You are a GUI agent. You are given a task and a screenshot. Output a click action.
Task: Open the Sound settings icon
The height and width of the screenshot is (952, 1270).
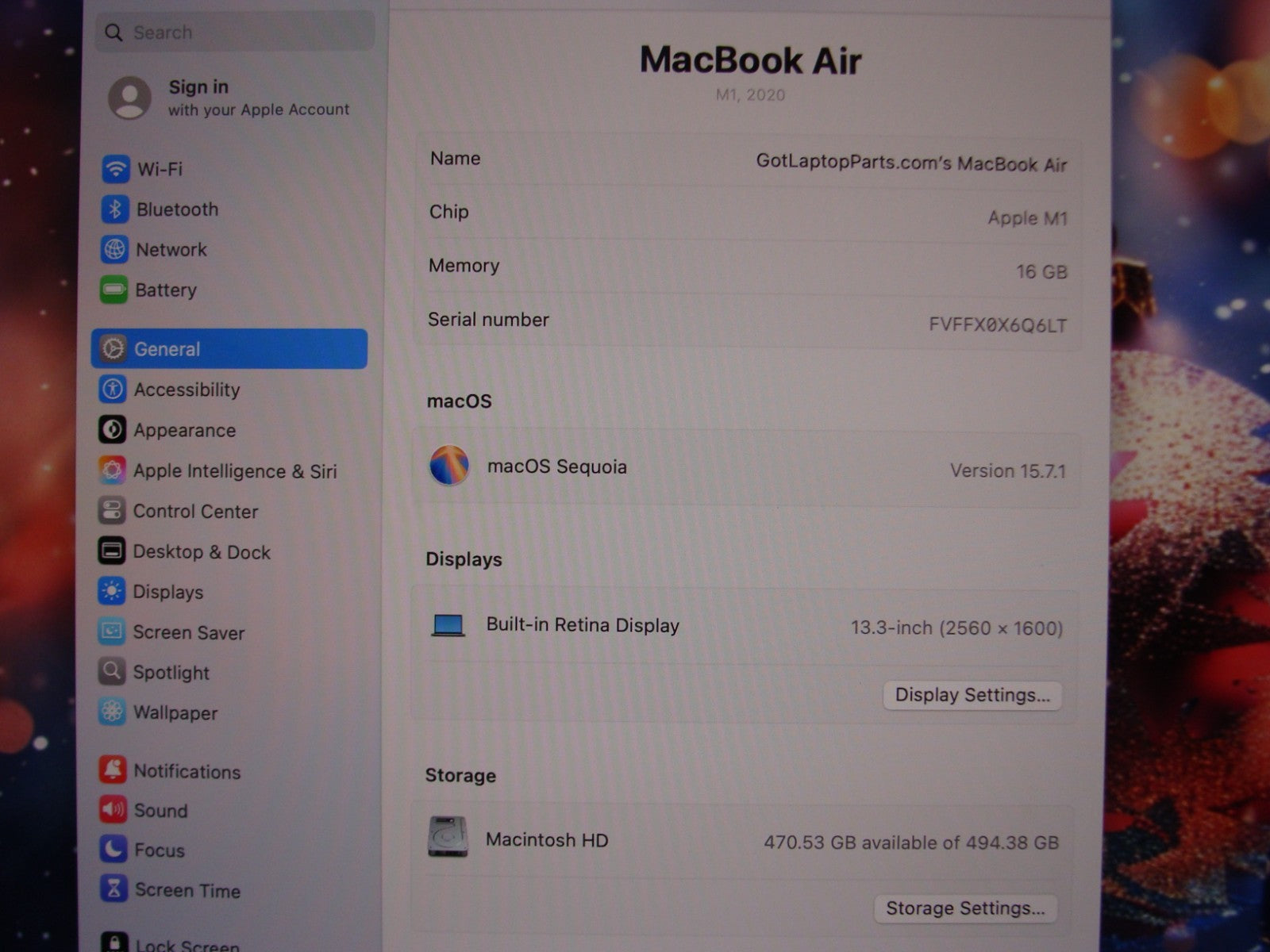point(113,809)
